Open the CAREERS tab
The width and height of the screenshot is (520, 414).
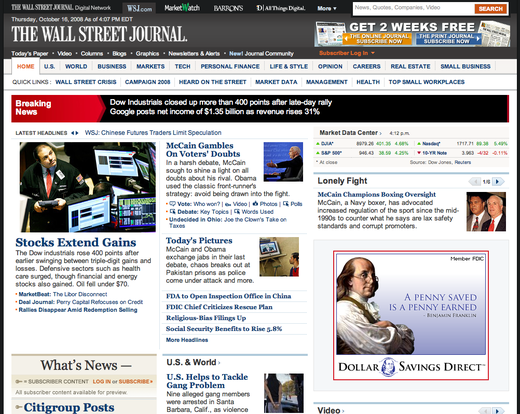point(366,66)
